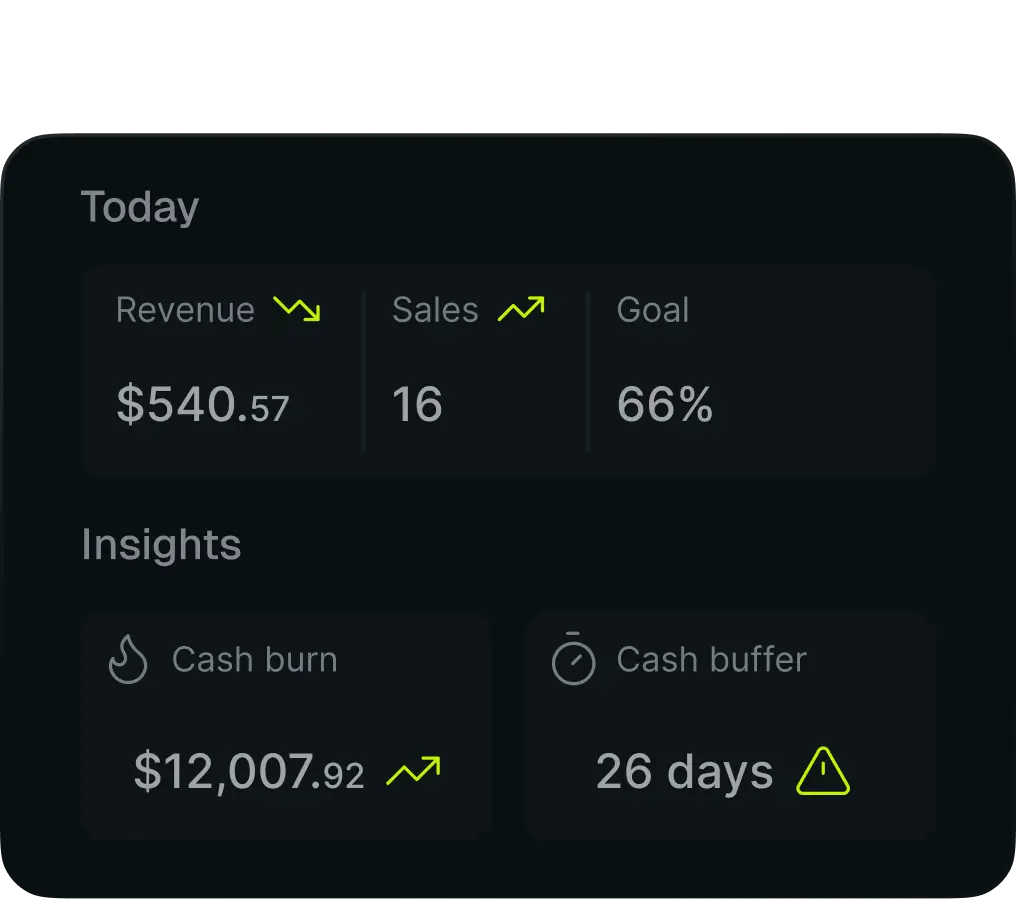Click the $540.57 revenue amount
Screen dimensions: 1016x899
click(203, 404)
